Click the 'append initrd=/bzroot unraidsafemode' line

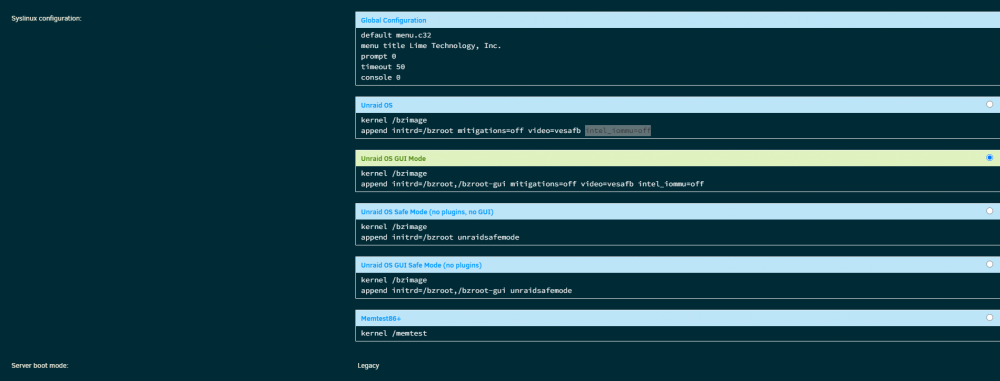(x=440, y=237)
